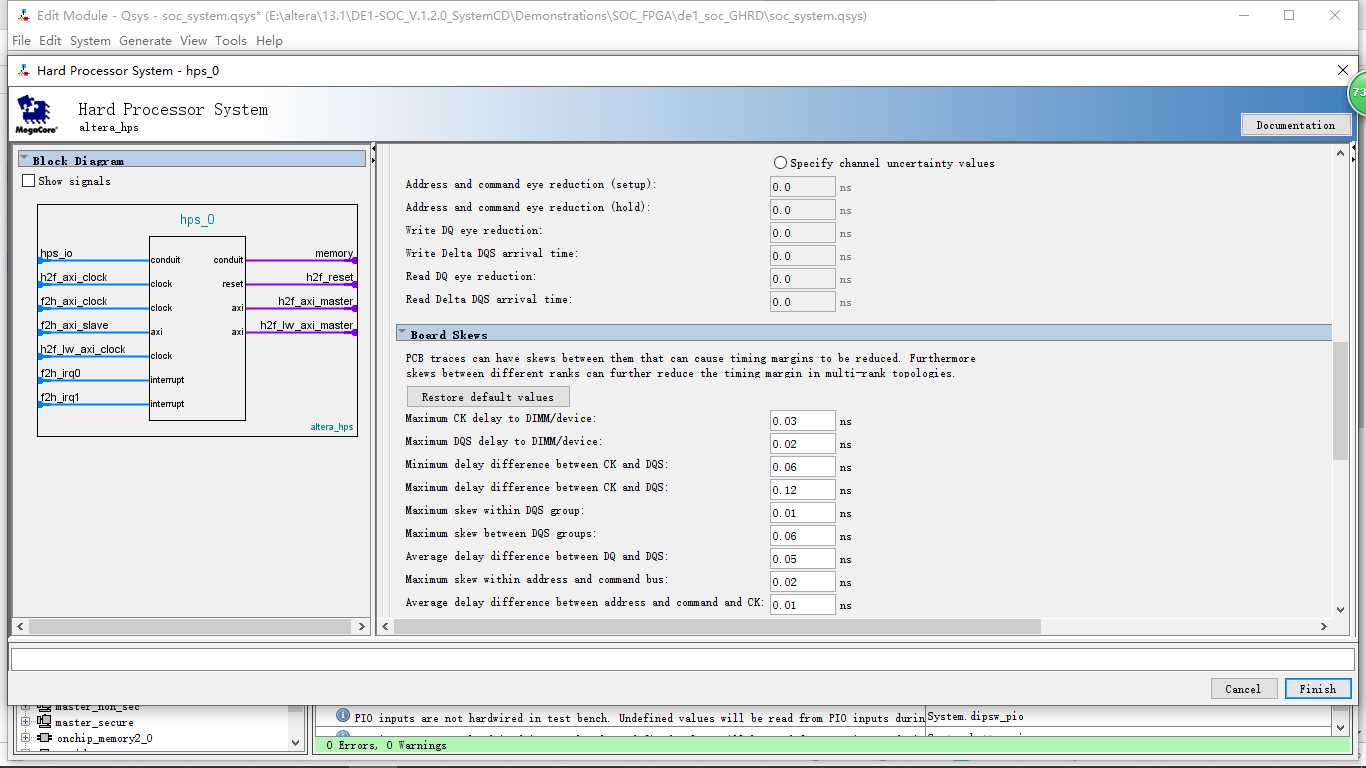
Task: Click the hps_io conduit signal label
Action: click(x=57, y=254)
